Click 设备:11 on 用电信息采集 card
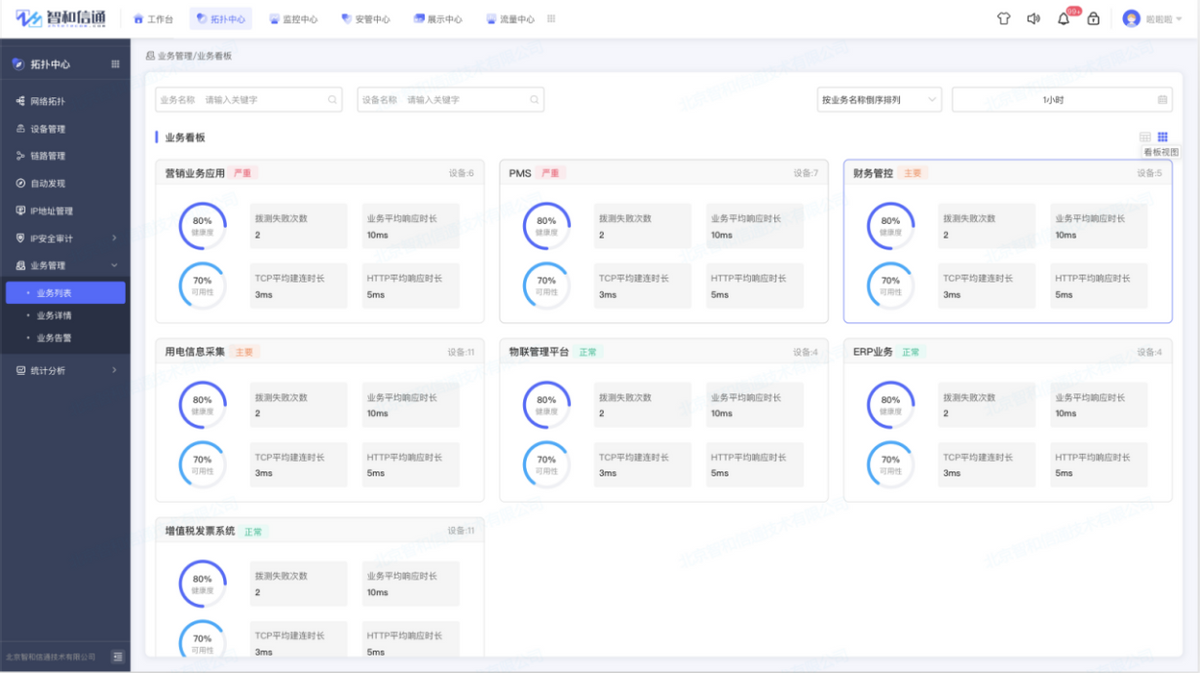This screenshot has height=673, width=1200. tap(461, 352)
